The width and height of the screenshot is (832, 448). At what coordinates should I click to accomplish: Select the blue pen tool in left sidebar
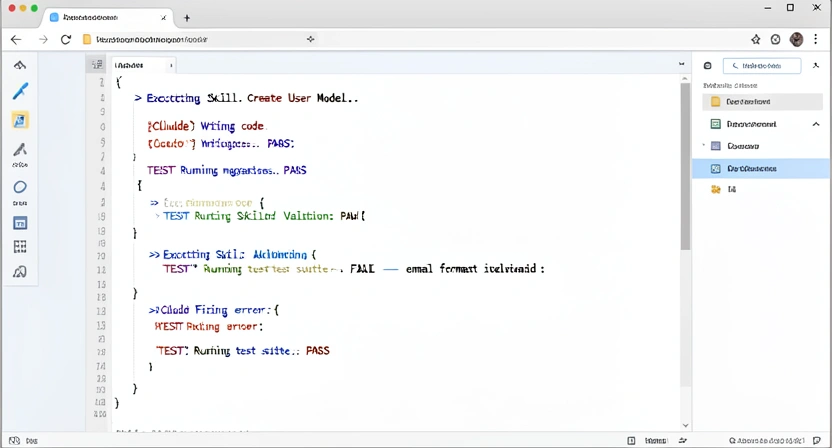click(20, 91)
